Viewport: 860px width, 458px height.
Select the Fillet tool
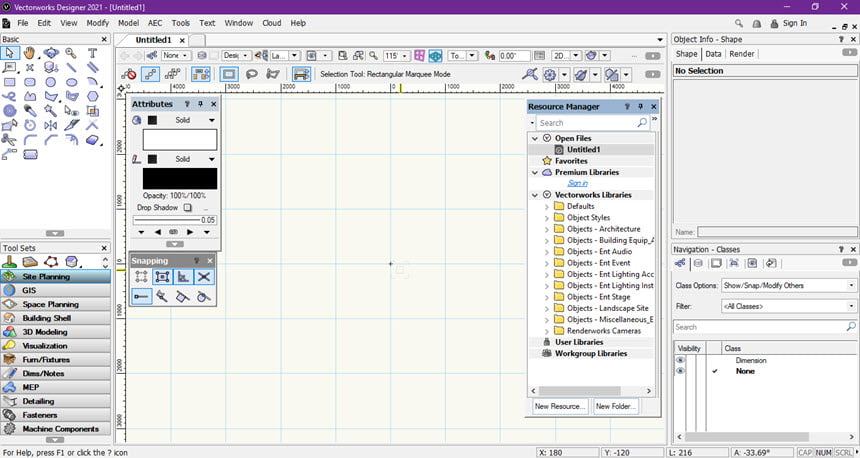[x=30, y=140]
